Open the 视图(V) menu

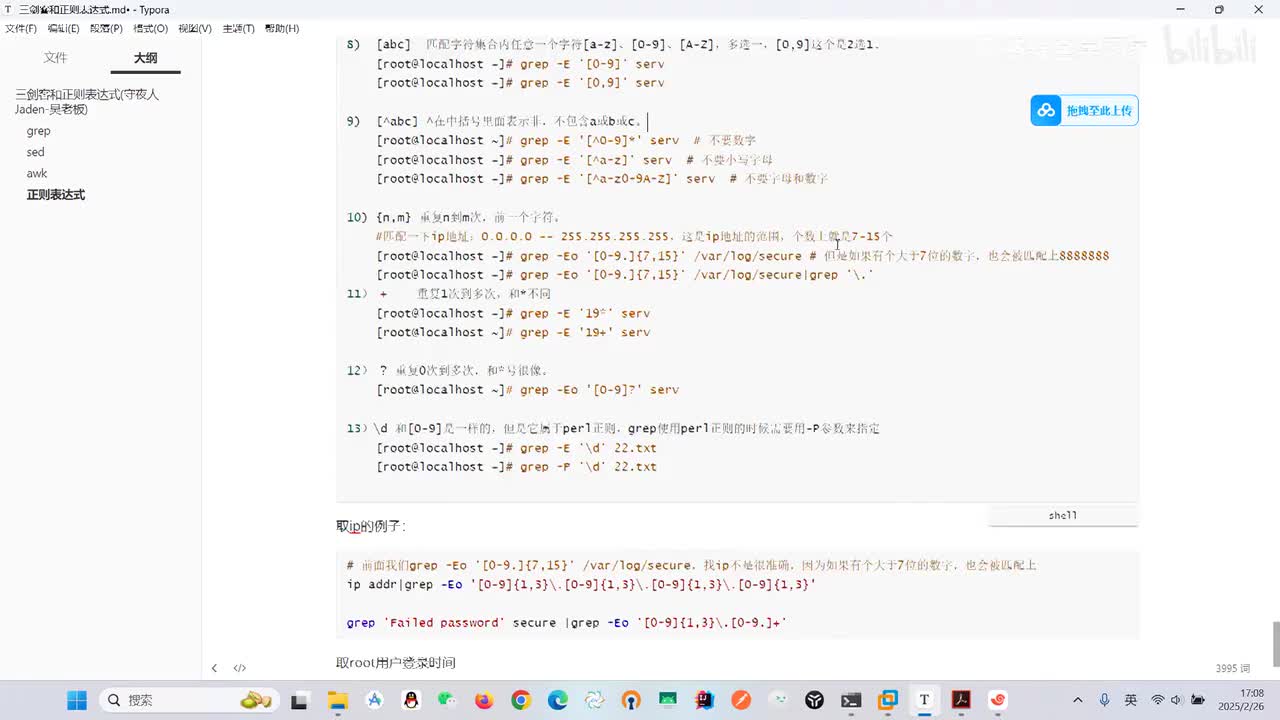pyautogui.click(x=194, y=28)
